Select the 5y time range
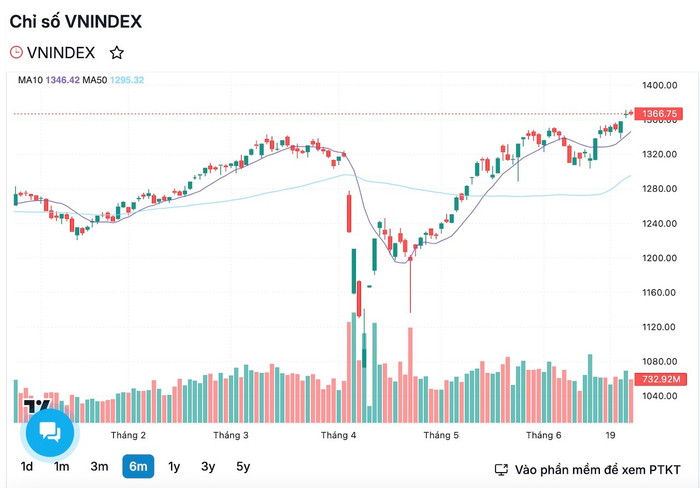The height and width of the screenshot is (488, 700). click(243, 467)
